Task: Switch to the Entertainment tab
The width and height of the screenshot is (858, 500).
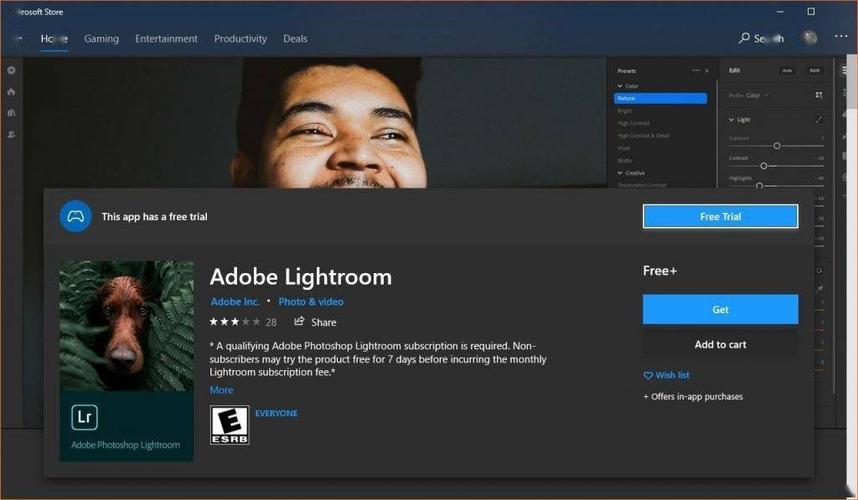Action: (166, 39)
